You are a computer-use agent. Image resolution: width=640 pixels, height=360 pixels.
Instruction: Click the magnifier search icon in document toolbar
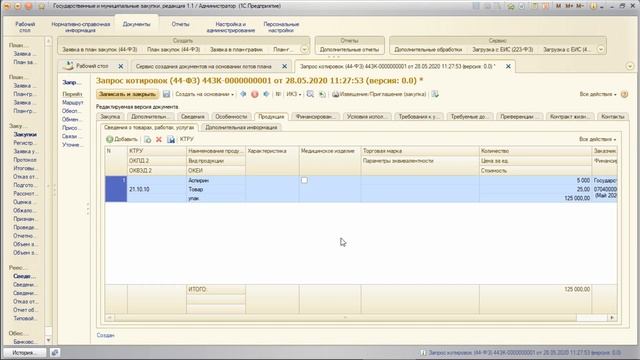pos(310,94)
